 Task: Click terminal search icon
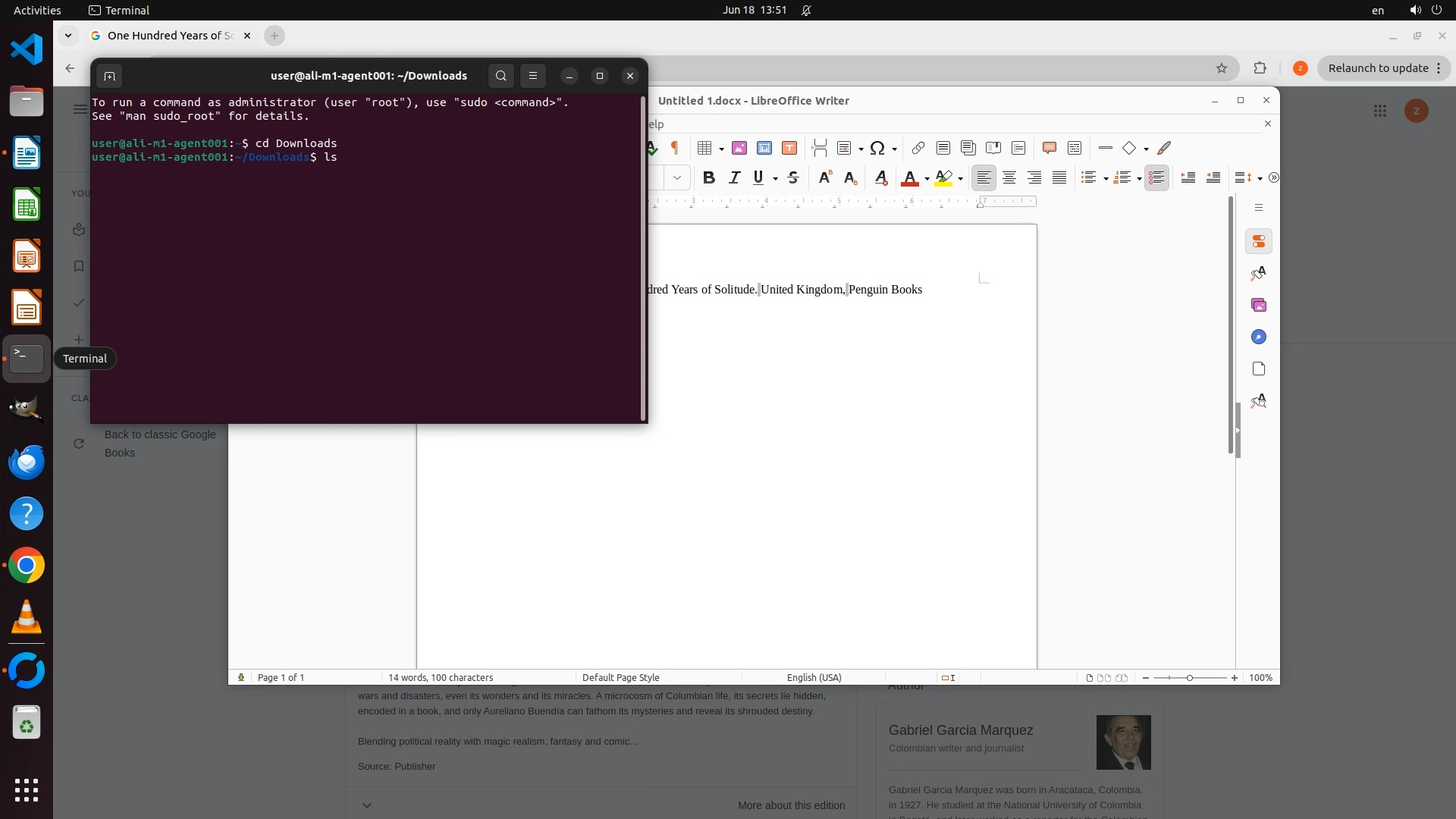tap(500, 76)
